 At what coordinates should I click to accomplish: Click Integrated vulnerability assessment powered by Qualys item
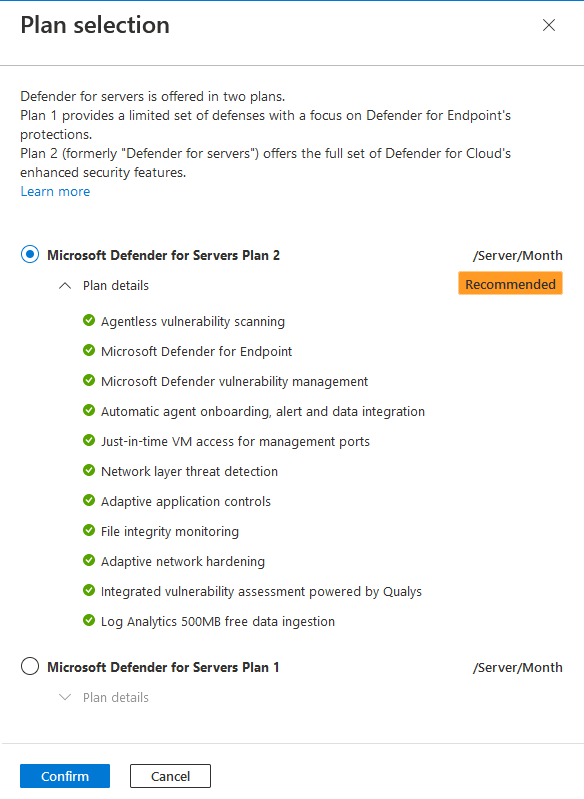tap(261, 591)
